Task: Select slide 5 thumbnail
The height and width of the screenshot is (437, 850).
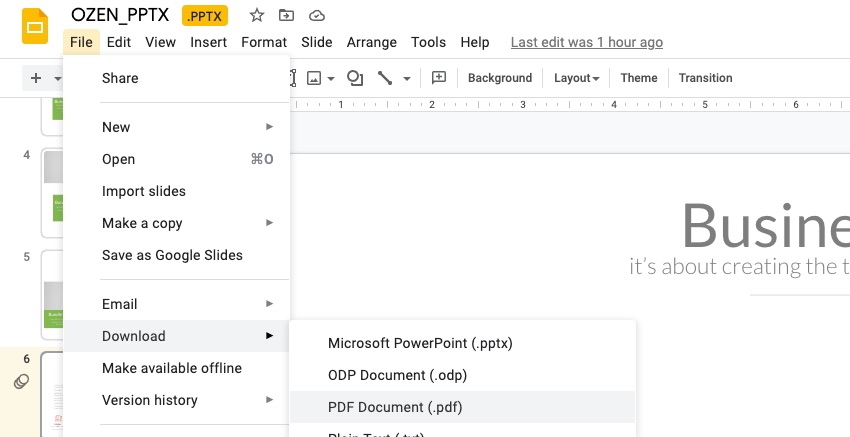Action: [52, 295]
